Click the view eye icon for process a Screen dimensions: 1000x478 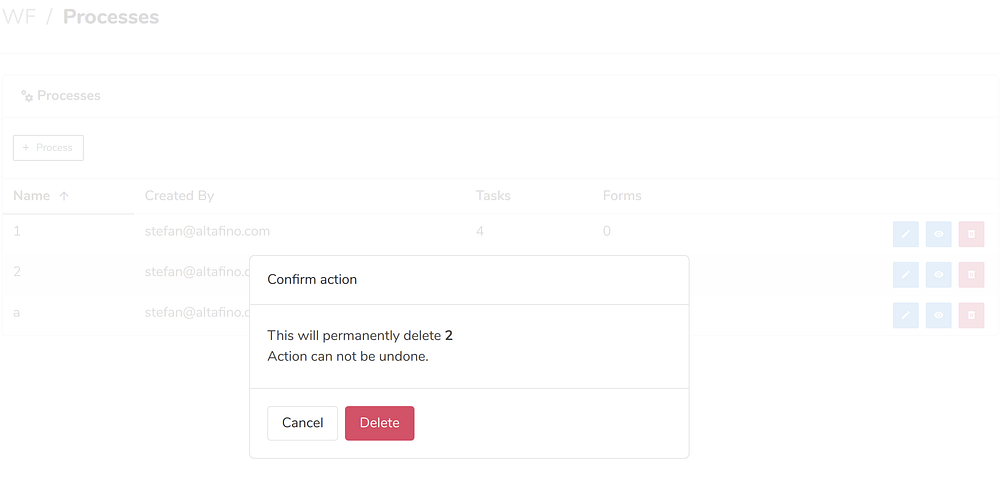pos(938,315)
